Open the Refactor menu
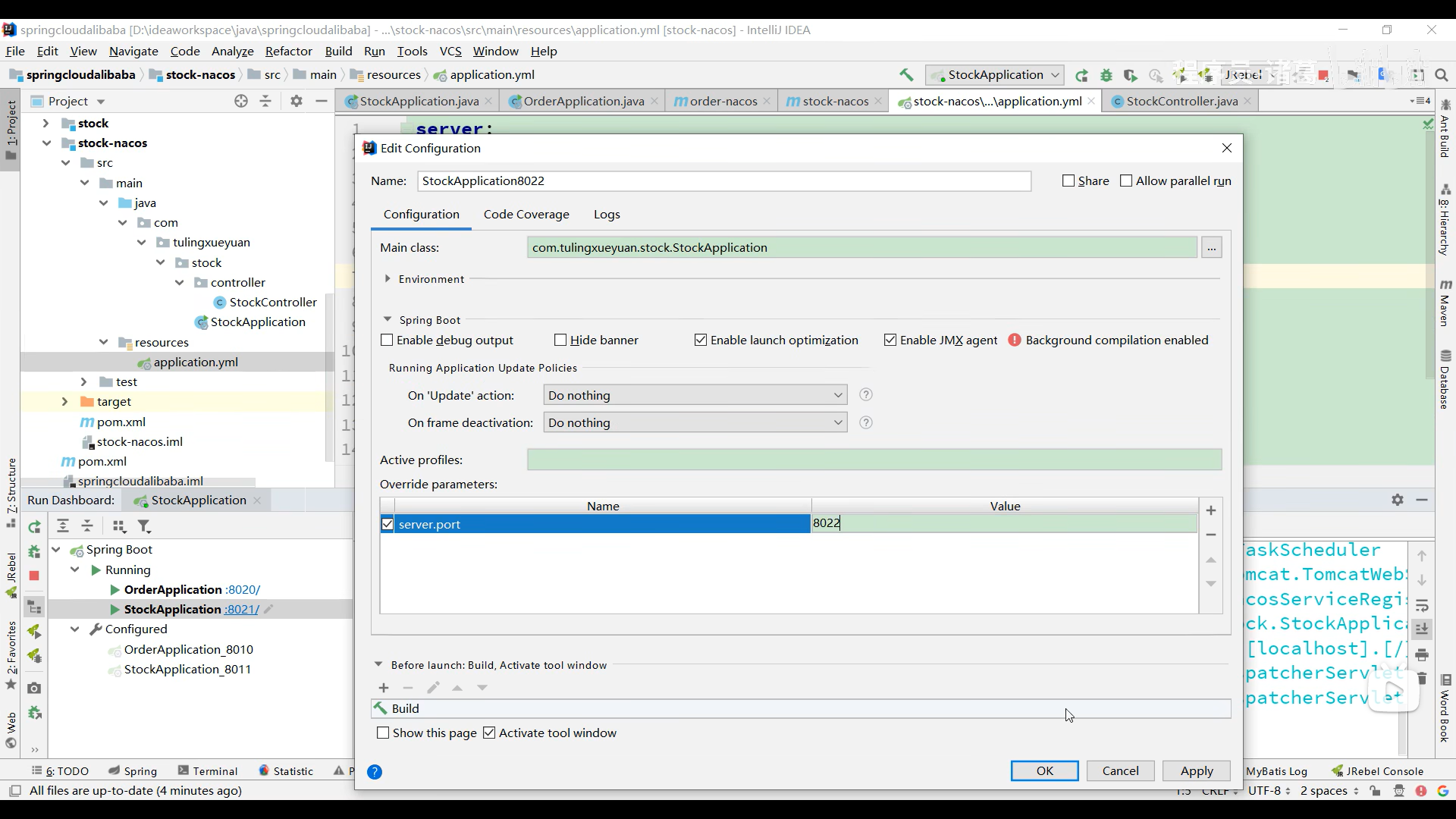This screenshot has height=819, width=1456. [288, 51]
